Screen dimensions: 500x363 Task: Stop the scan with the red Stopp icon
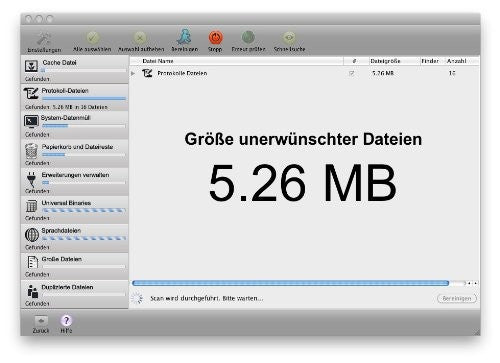click(x=215, y=38)
